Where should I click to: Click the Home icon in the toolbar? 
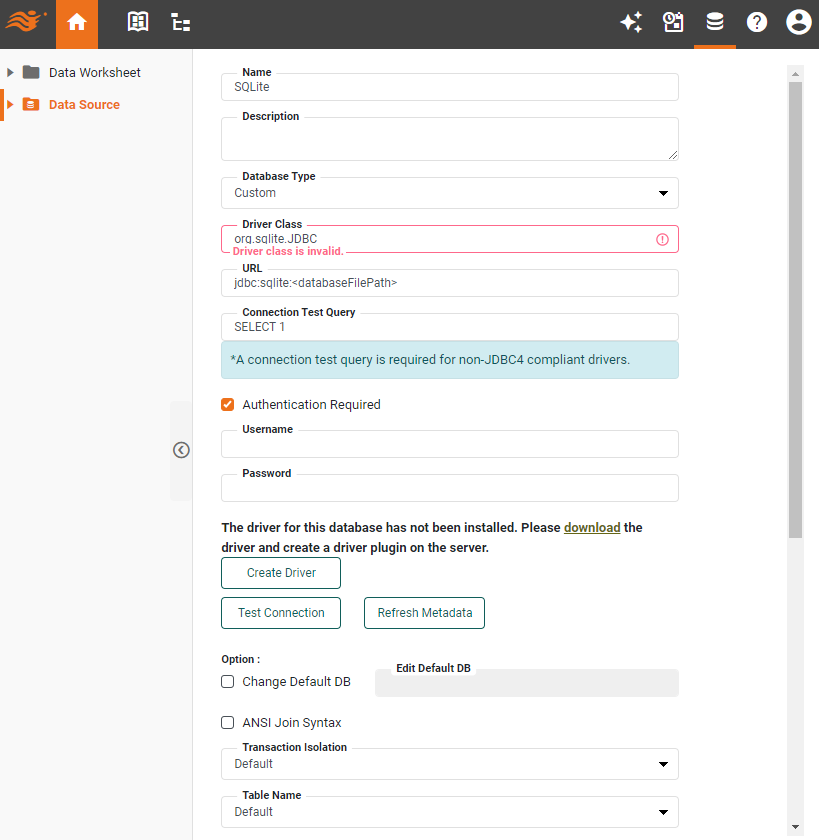pyautogui.click(x=76, y=21)
